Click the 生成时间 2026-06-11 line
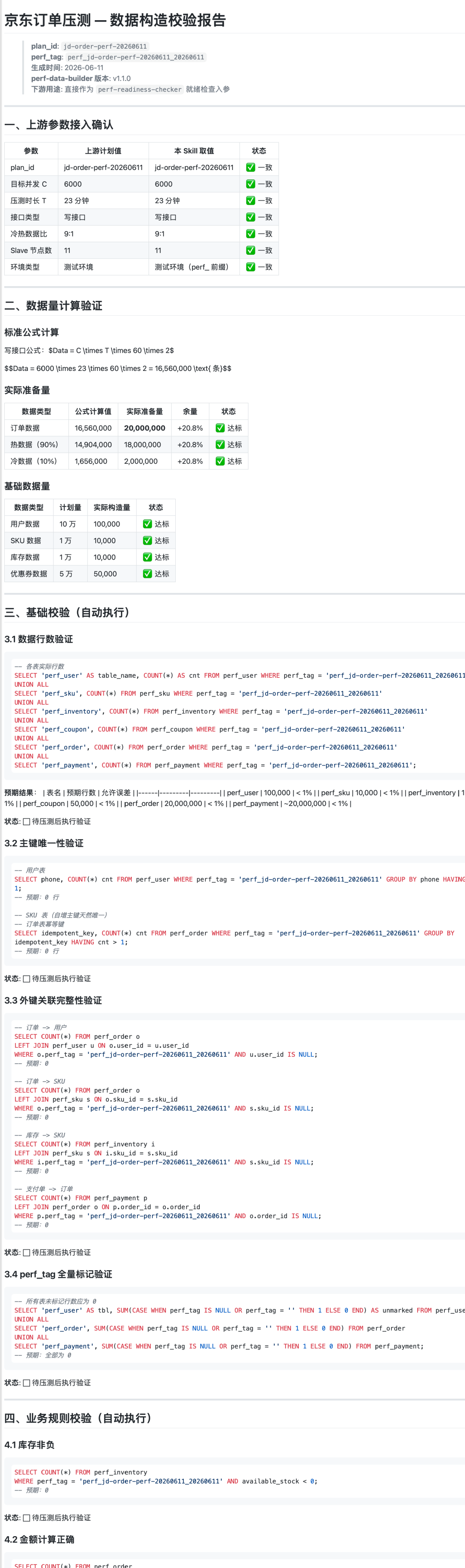 point(67,68)
